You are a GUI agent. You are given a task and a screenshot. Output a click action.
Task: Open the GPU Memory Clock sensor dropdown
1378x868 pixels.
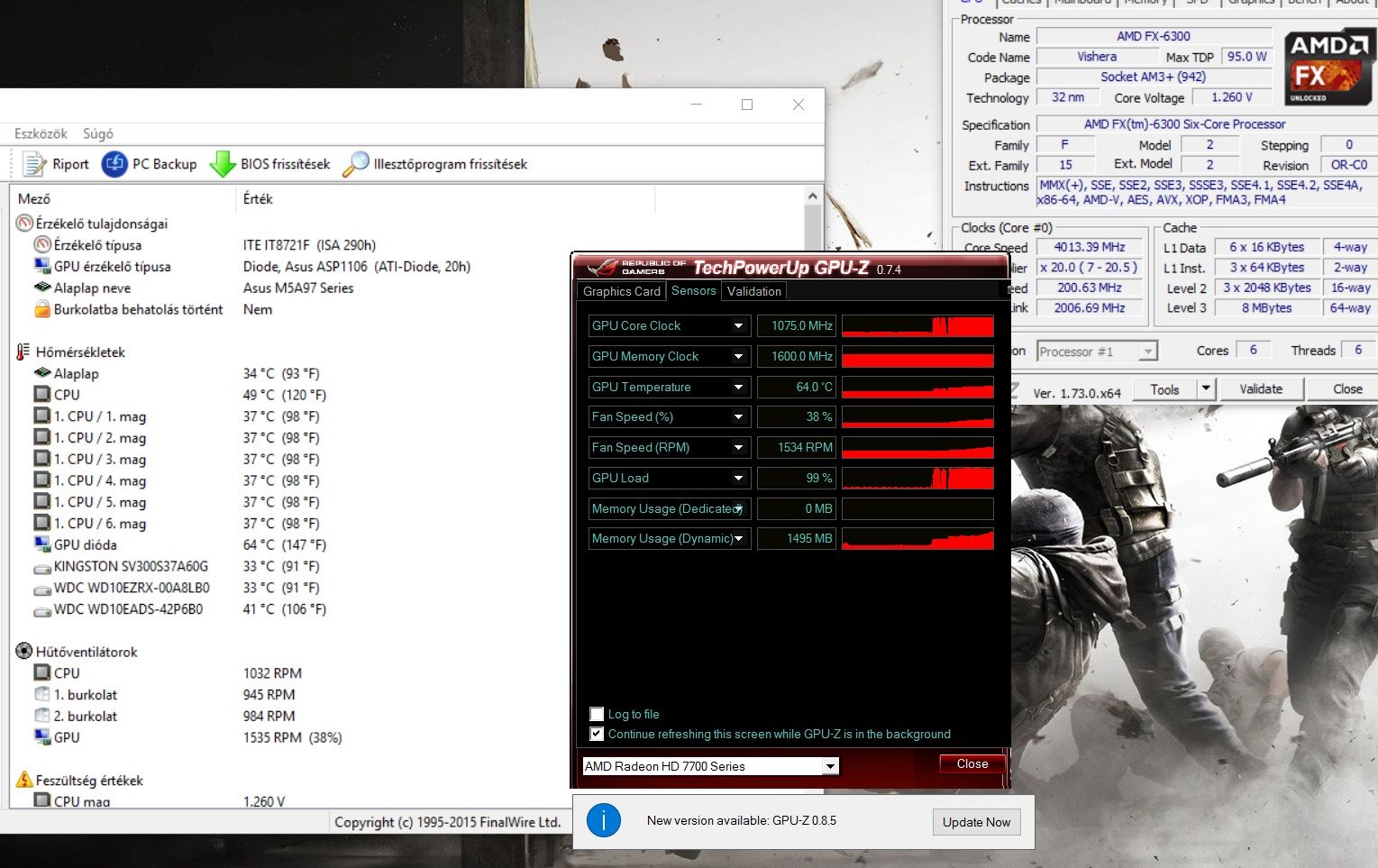(x=739, y=356)
